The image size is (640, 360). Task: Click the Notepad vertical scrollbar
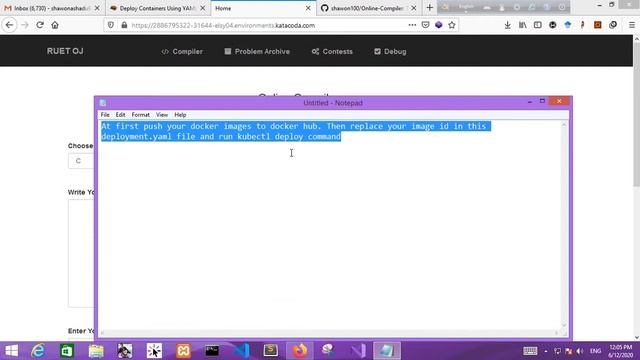[x=564, y=224]
